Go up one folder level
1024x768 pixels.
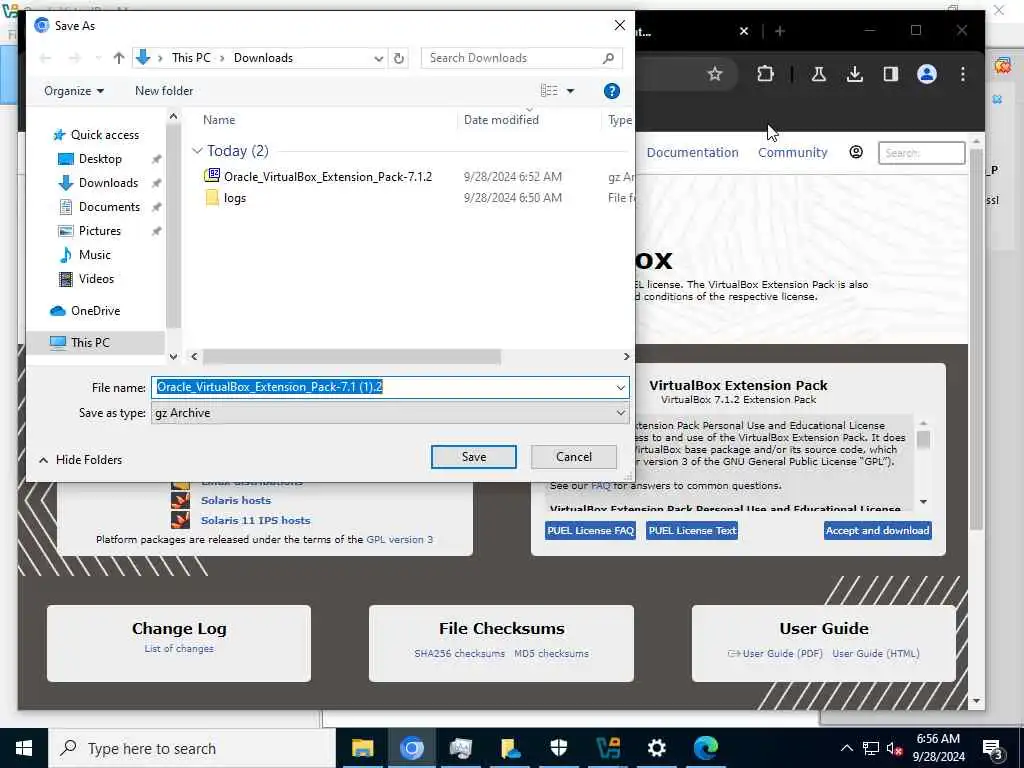coord(118,58)
